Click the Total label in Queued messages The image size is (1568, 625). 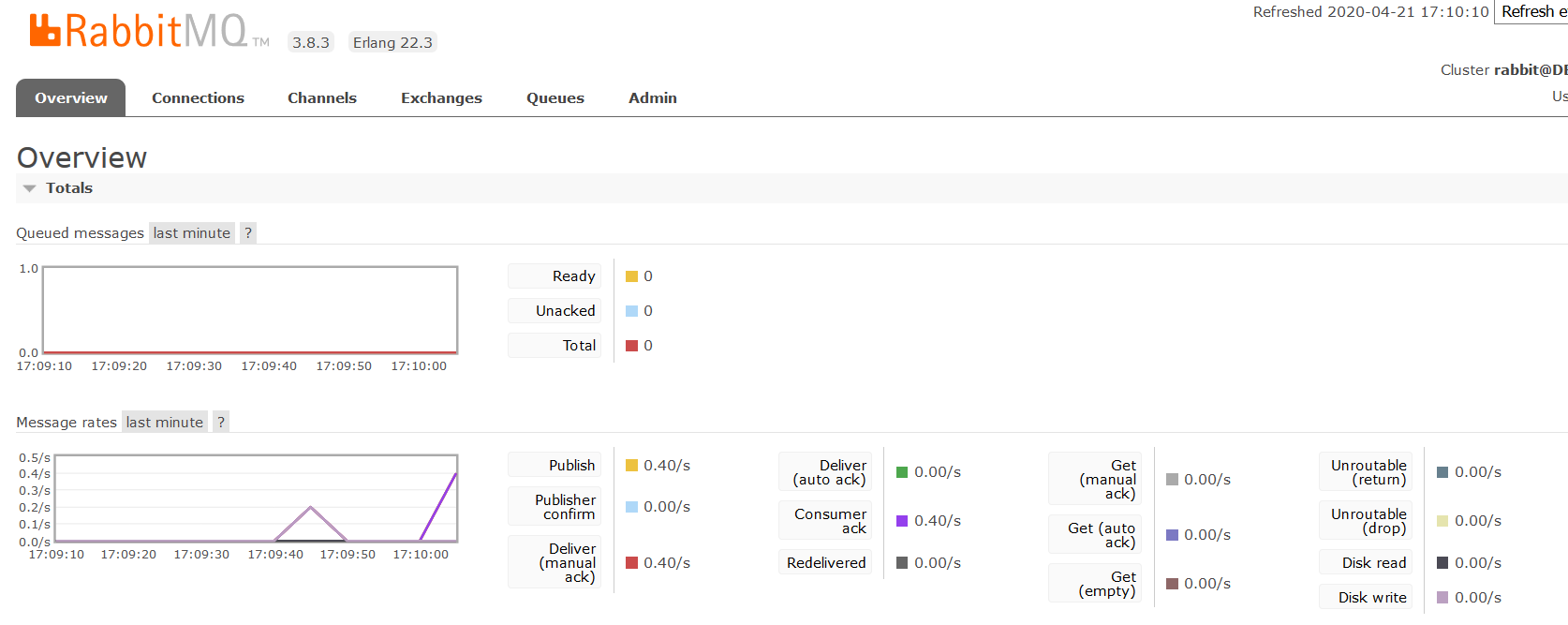tap(555, 346)
